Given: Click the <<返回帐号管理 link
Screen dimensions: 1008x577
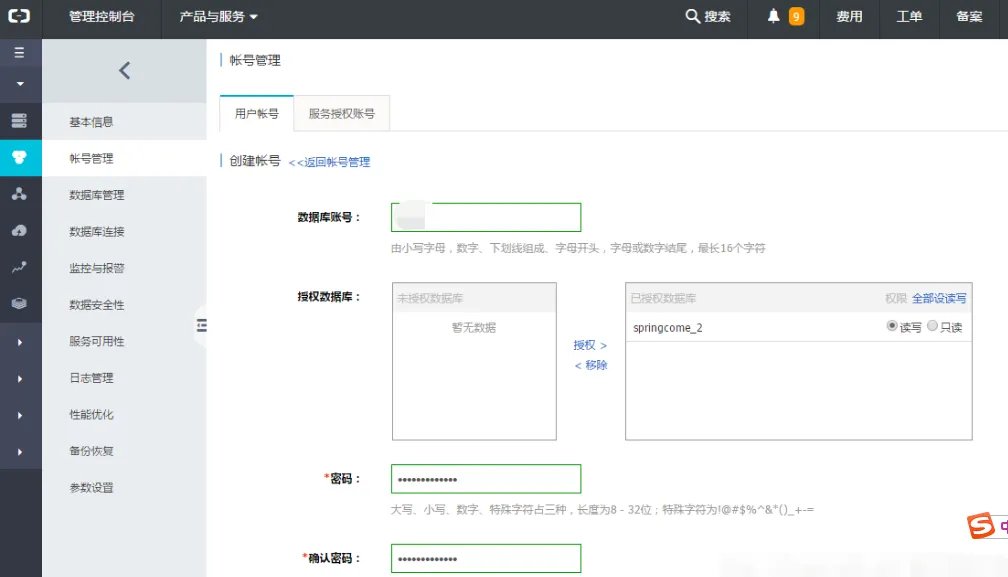Looking at the screenshot, I should pyautogui.click(x=329, y=162).
